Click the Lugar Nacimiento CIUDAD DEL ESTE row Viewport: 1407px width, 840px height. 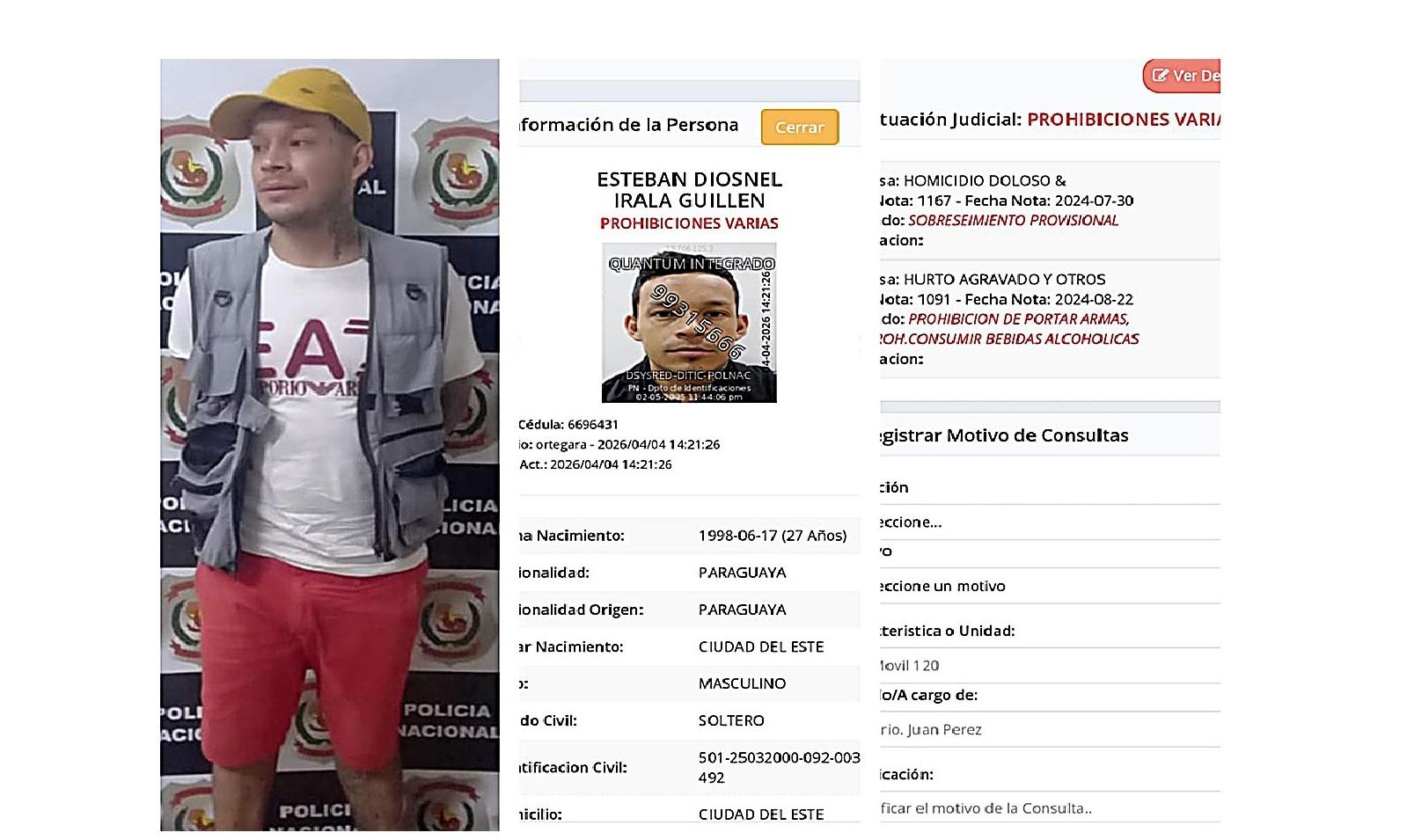tap(689, 646)
